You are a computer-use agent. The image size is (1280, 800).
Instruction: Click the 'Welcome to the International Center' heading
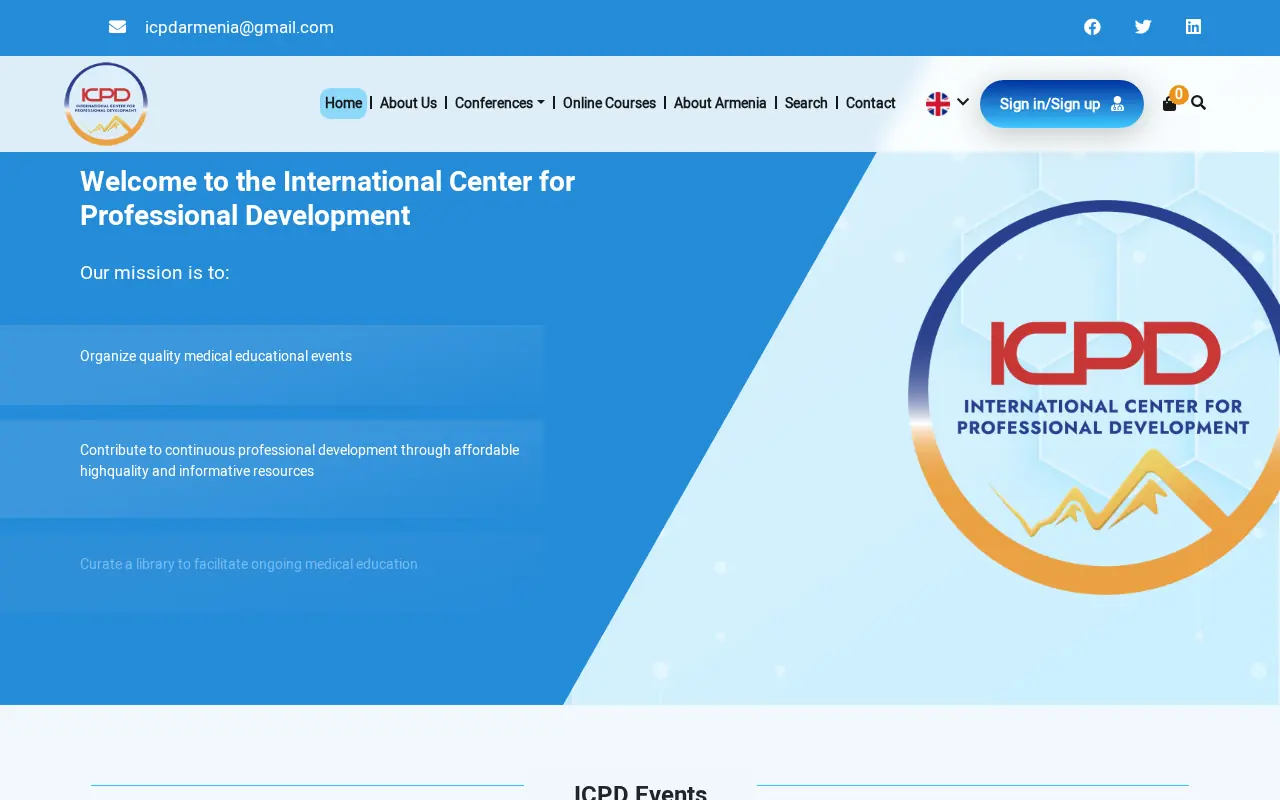327,198
